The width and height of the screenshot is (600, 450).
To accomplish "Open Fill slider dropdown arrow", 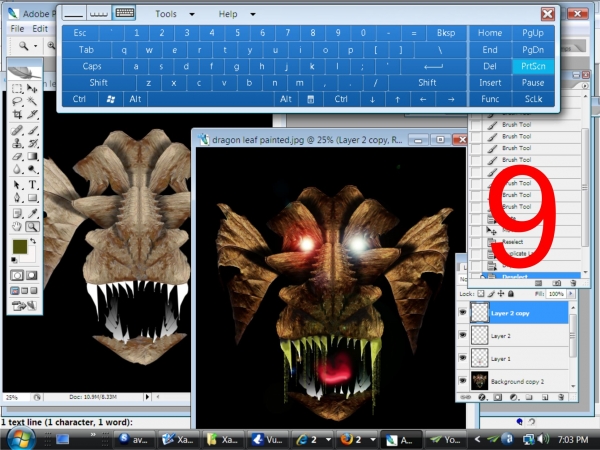I will pos(571,294).
